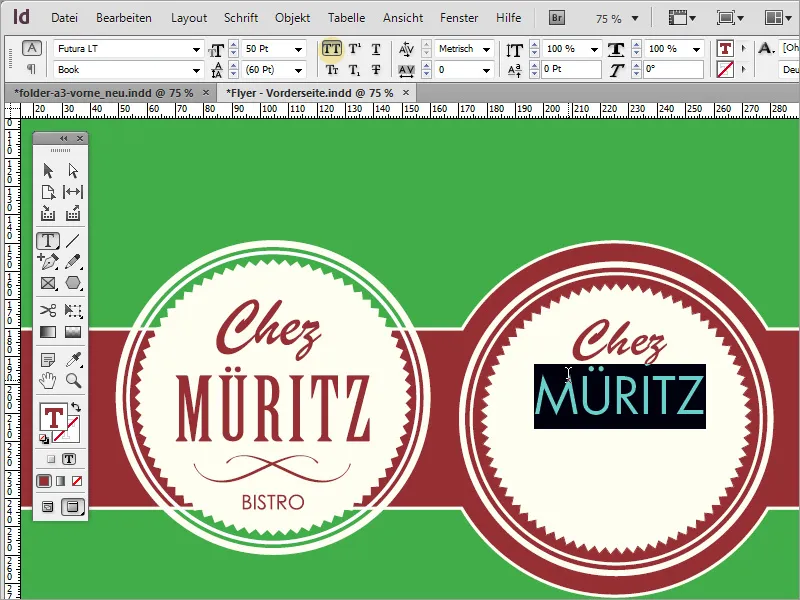Switch to folder-a3-vorne_neu.indd tab
Viewport: 800px width, 600px height.
click(104, 93)
